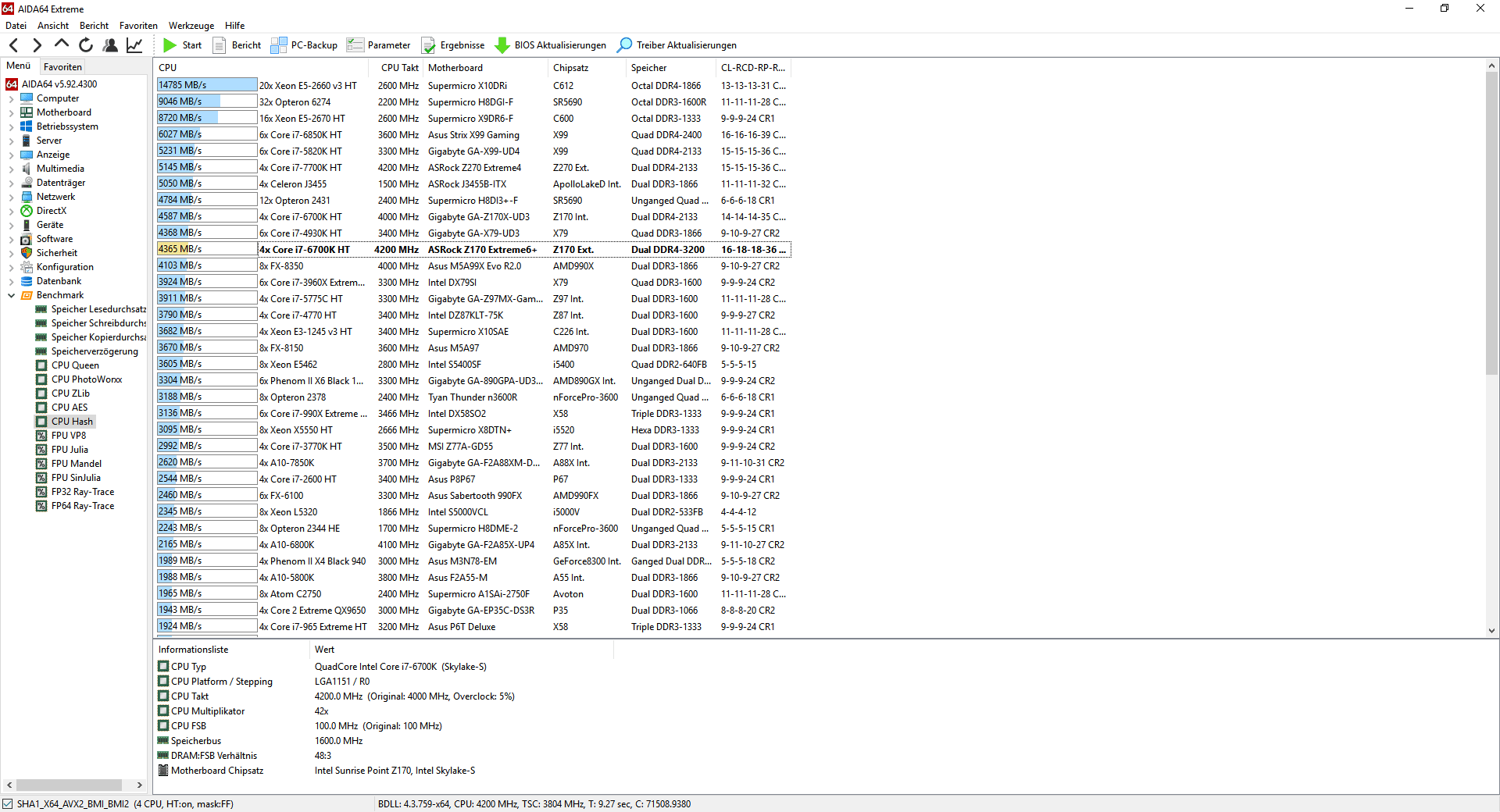This screenshot has height=812, width=1500.
Task: Open the Hilfe menu
Action: tap(234, 26)
